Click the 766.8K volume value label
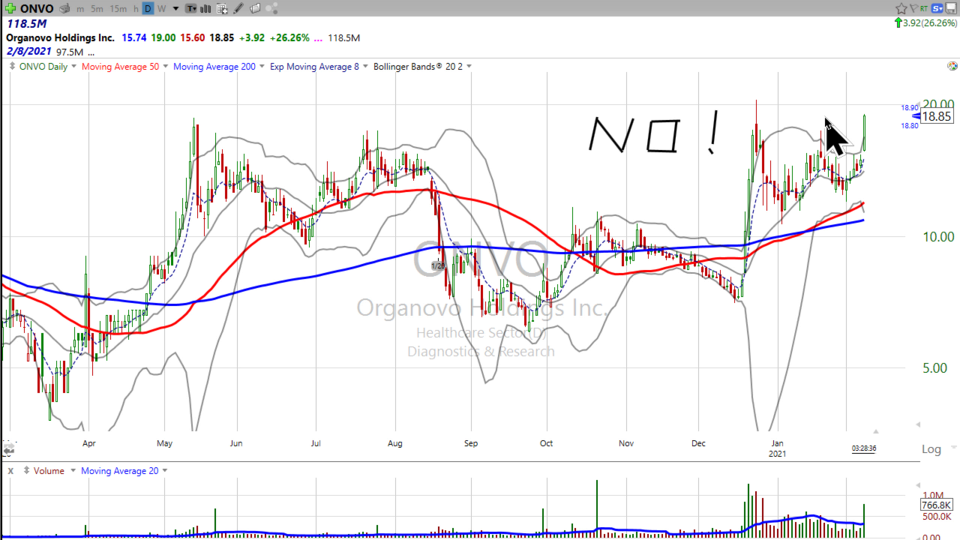Screen dimensions: 960x540 [936, 505]
